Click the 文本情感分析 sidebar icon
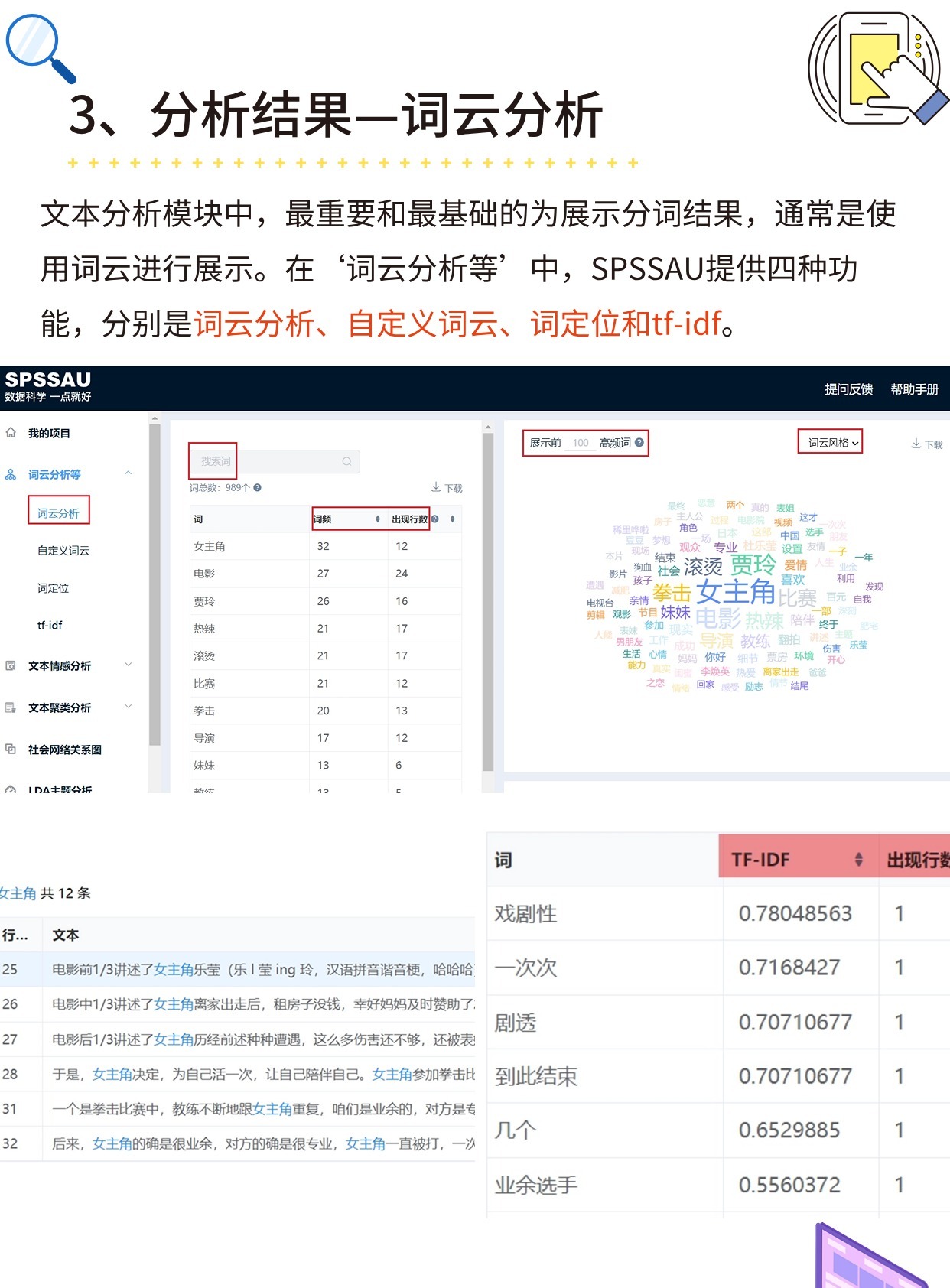This screenshot has width=950, height=1288. (x=11, y=665)
